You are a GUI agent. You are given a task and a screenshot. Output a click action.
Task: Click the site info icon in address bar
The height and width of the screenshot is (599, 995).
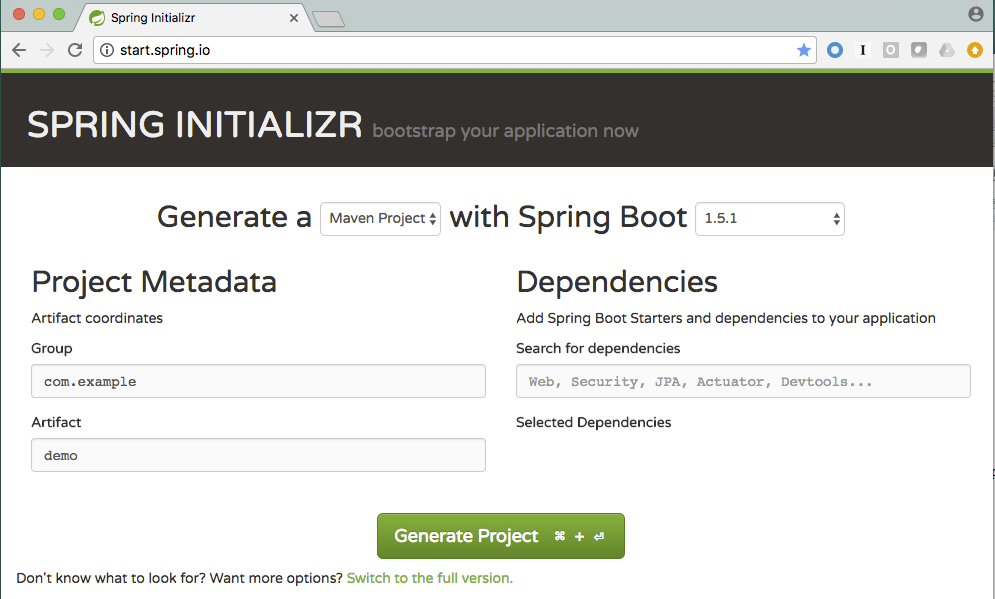tap(107, 50)
